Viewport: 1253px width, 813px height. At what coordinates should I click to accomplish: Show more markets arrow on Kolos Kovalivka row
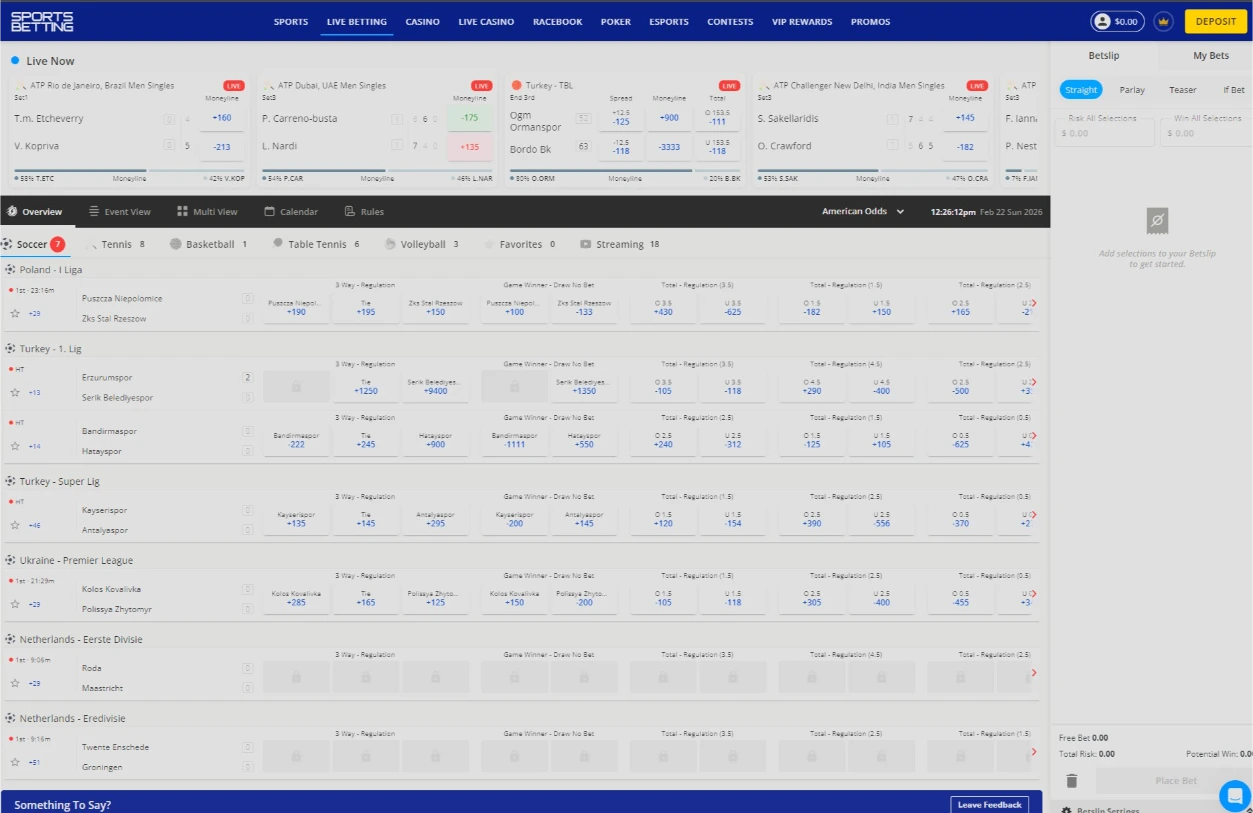coord(1034,594)
